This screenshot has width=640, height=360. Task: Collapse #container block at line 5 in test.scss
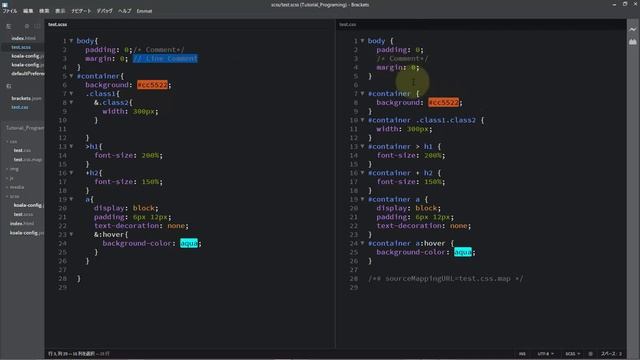click(x=71, y=76)
